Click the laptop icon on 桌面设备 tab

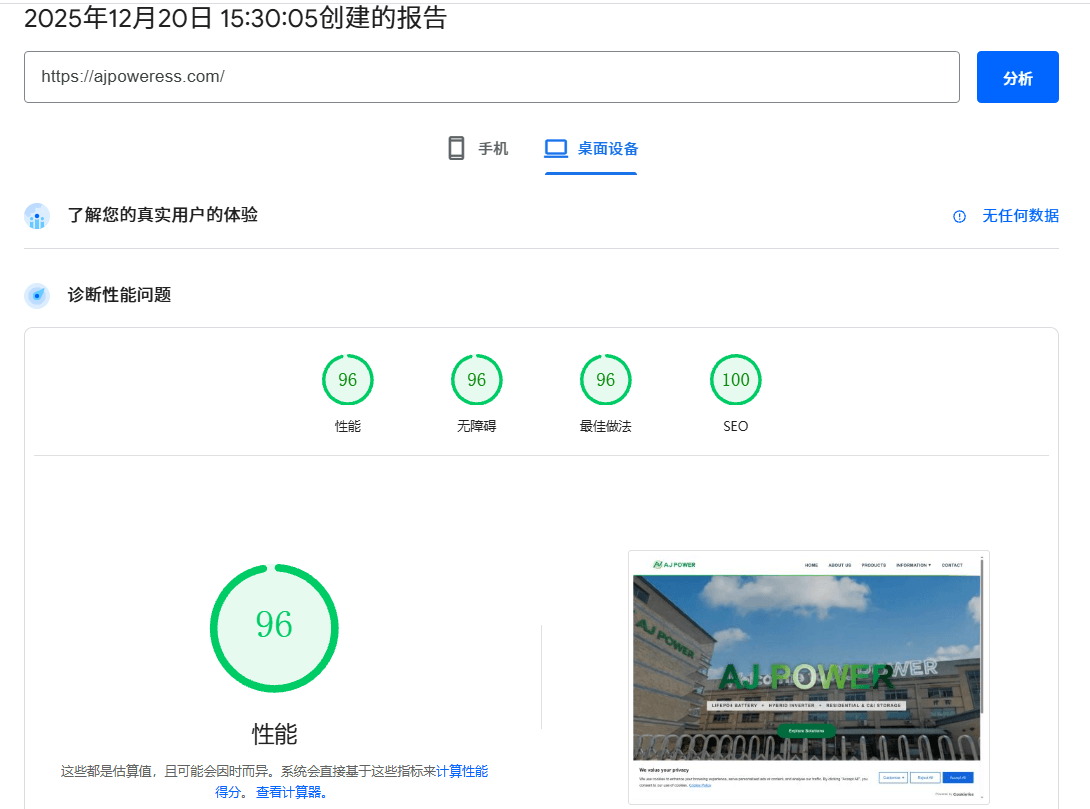555,147
